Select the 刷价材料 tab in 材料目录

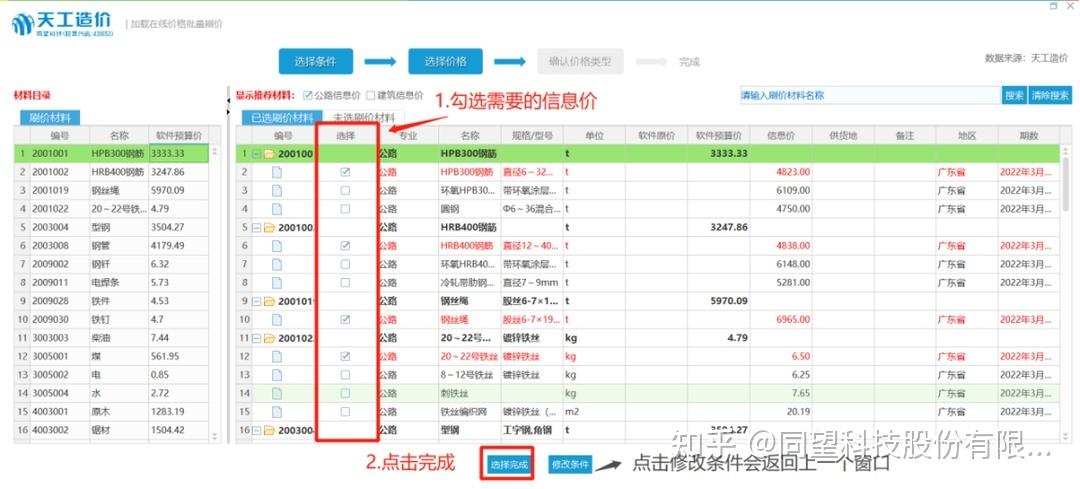pos(50,118)
